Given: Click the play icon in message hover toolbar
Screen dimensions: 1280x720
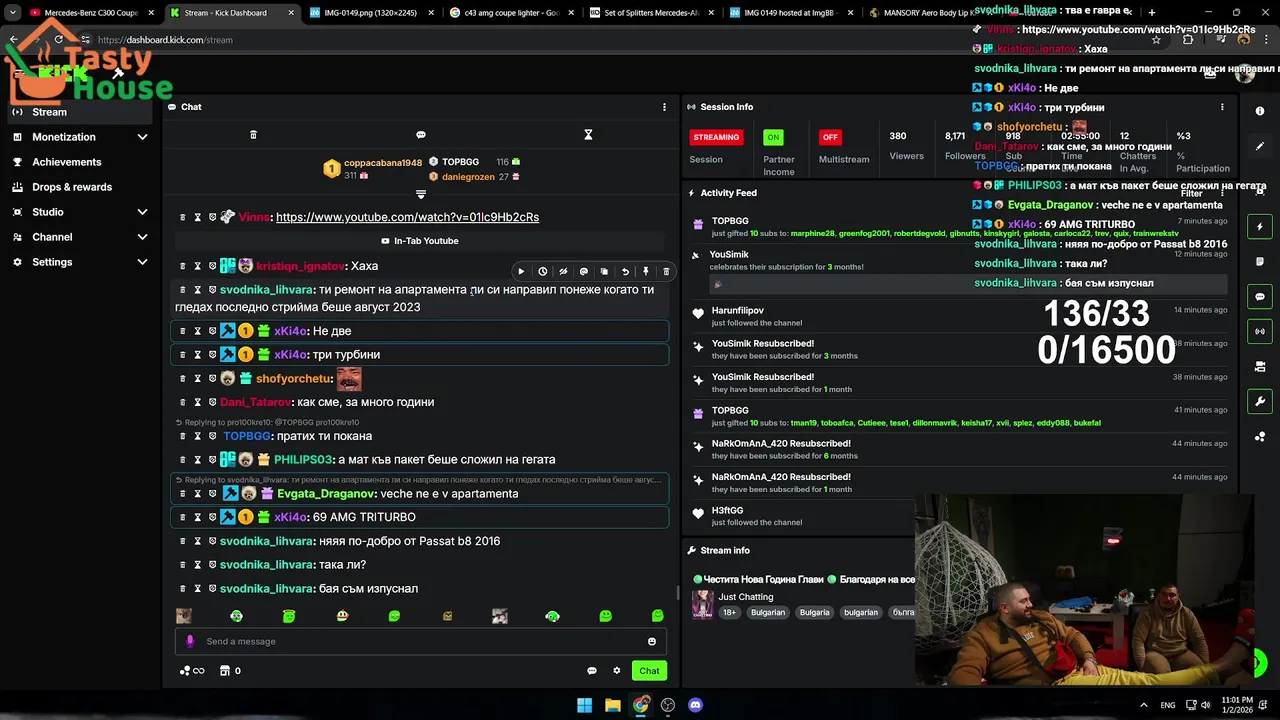Looking at the screenshot, I should click(521, 271).
